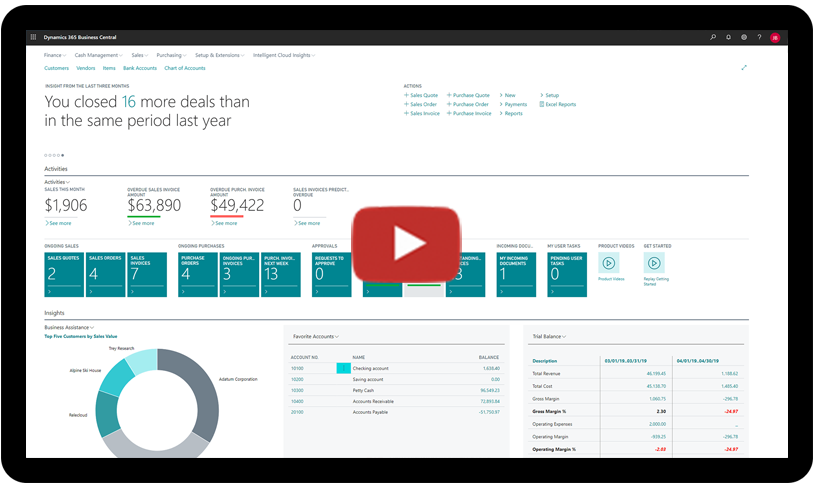Viewport: 813px width, 487px height.
Task: Click the red YouTube play button
Action: [406, 243]
